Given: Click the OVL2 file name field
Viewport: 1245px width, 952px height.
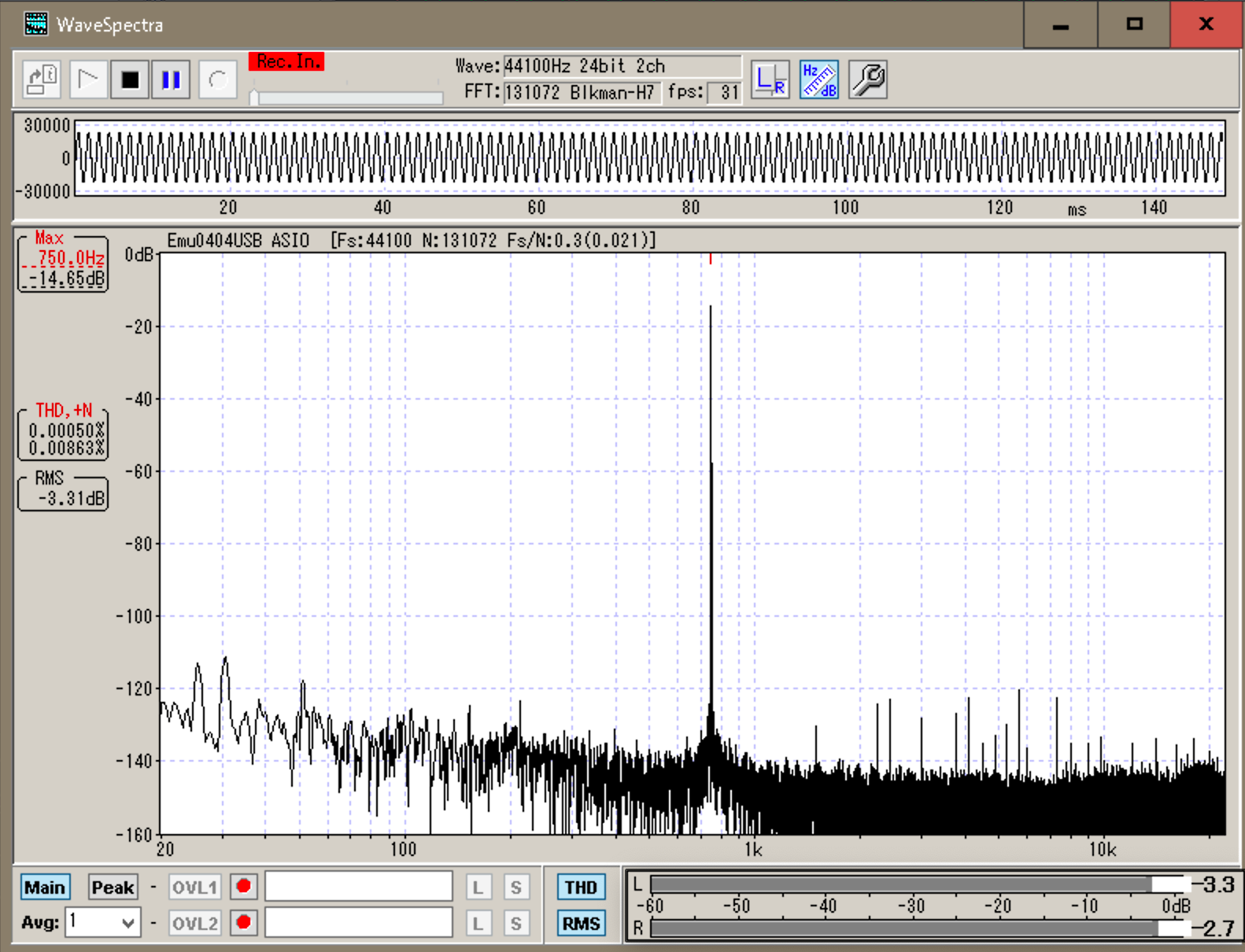Looking at the screenshot, I should coord(359,922).
